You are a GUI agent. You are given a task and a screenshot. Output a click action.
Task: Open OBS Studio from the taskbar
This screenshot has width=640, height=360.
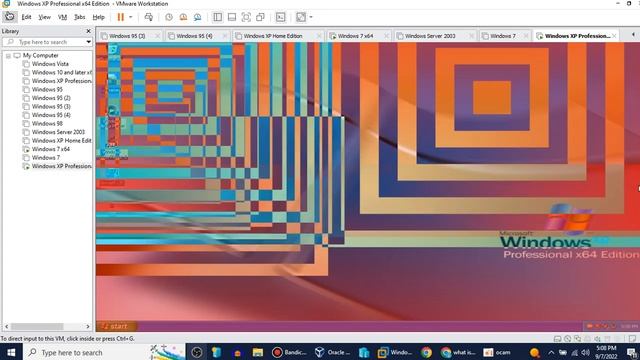pos(197,352)
